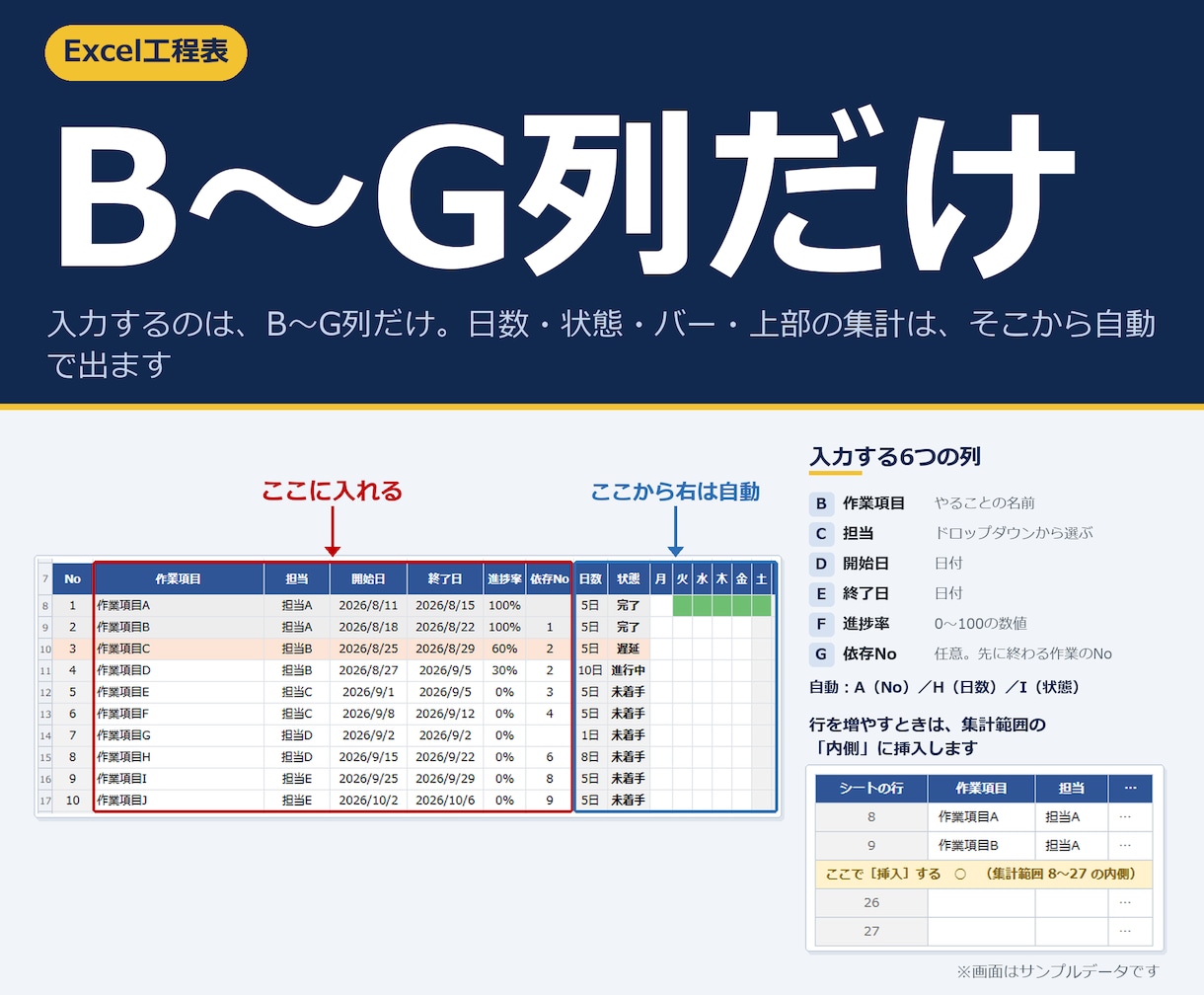Click the 2026/8/15 end date cell
1204x995 pixels.
445,605
